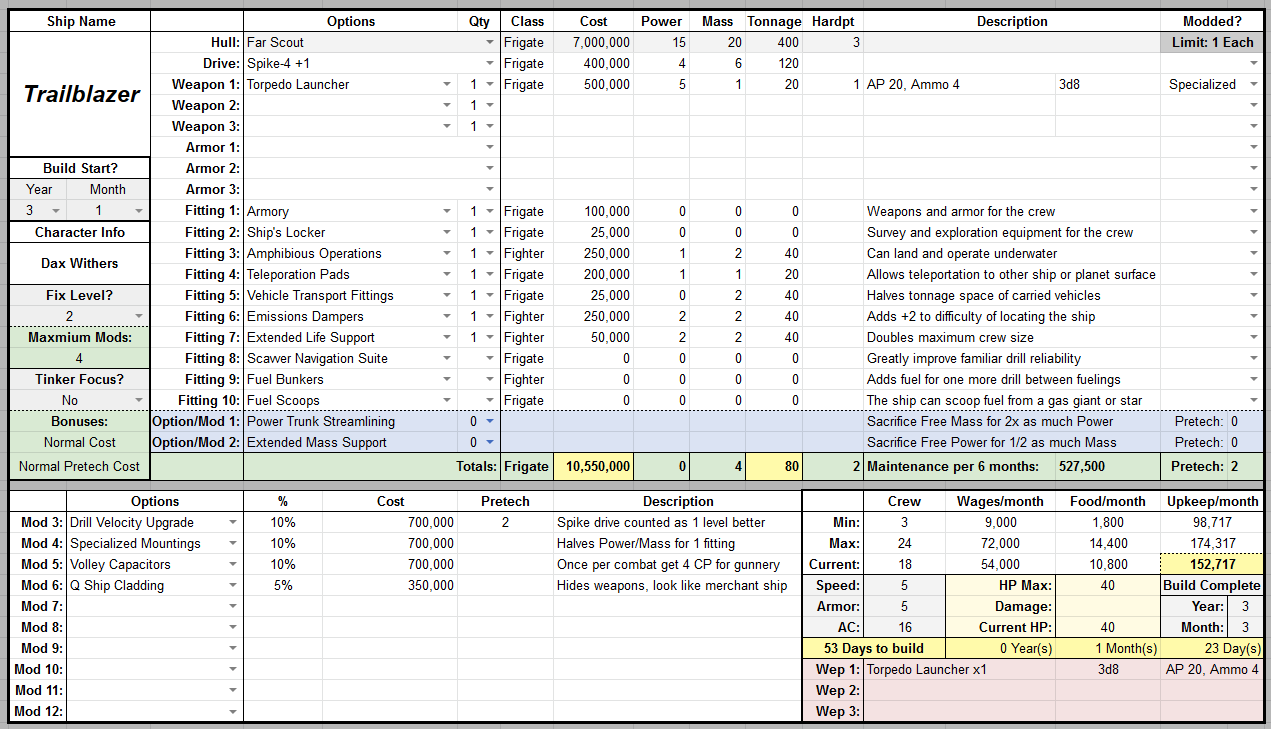Open the empty Mod 7 dropdown

pos(233,607)
